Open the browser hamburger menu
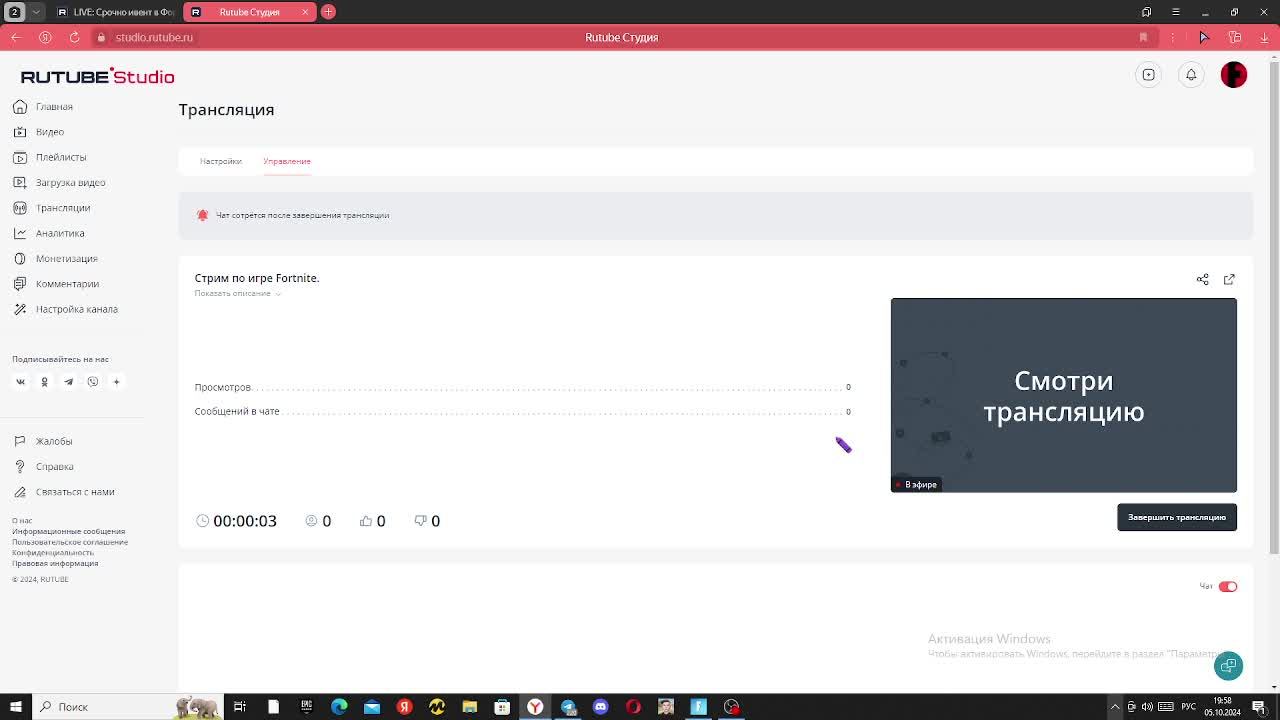The image size is (1280, 720). [x=1176, y=12]
